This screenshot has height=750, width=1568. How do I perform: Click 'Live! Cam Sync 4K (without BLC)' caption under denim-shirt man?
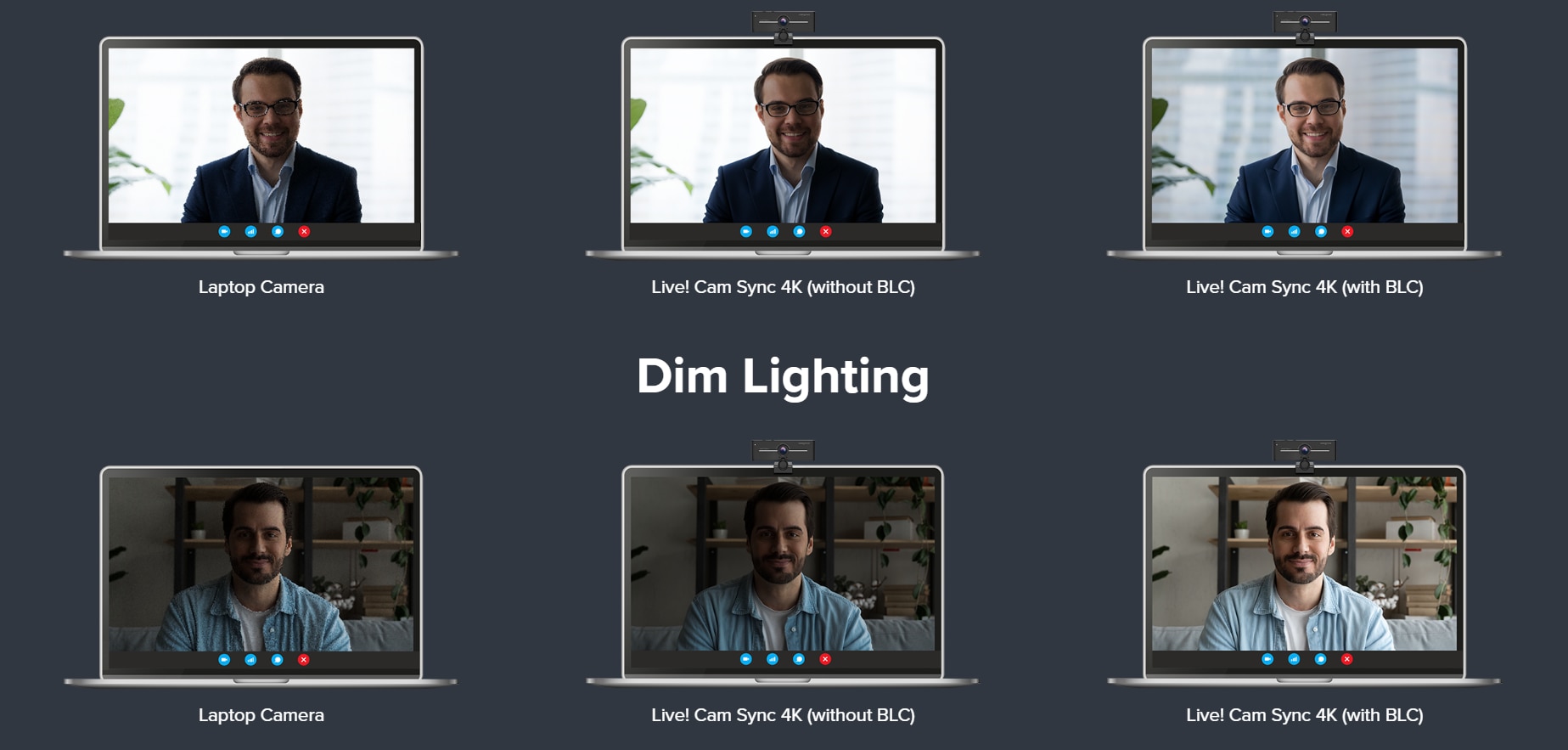(783, 715)
